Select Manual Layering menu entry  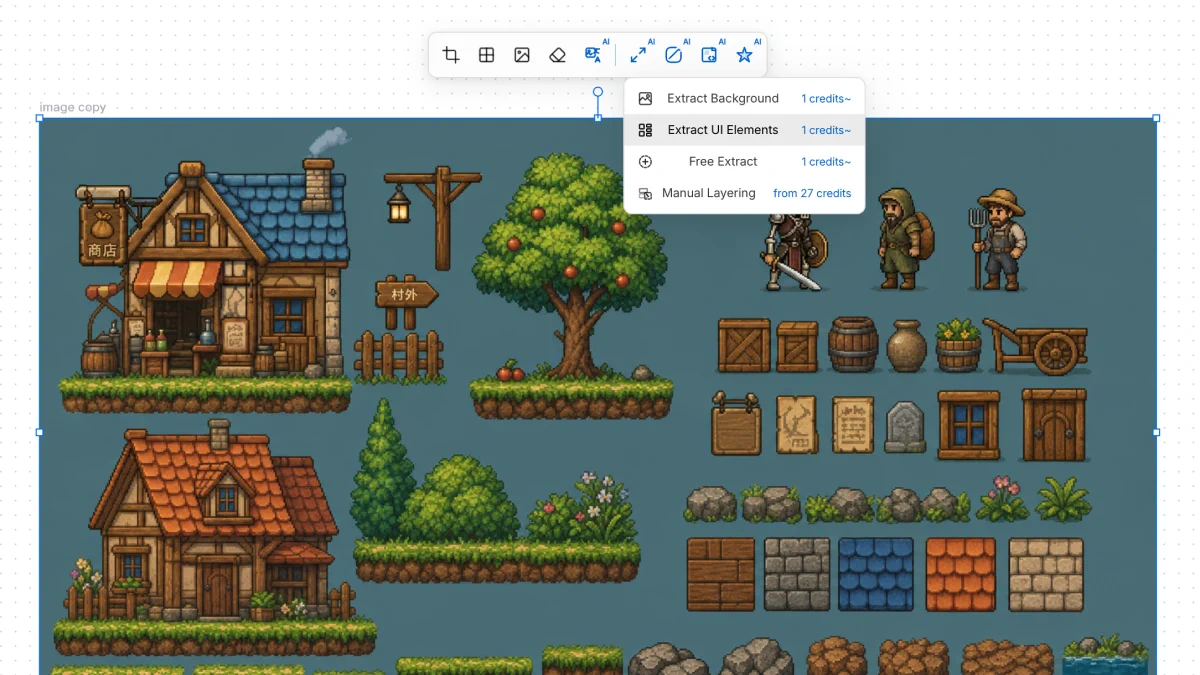(744, 193)
